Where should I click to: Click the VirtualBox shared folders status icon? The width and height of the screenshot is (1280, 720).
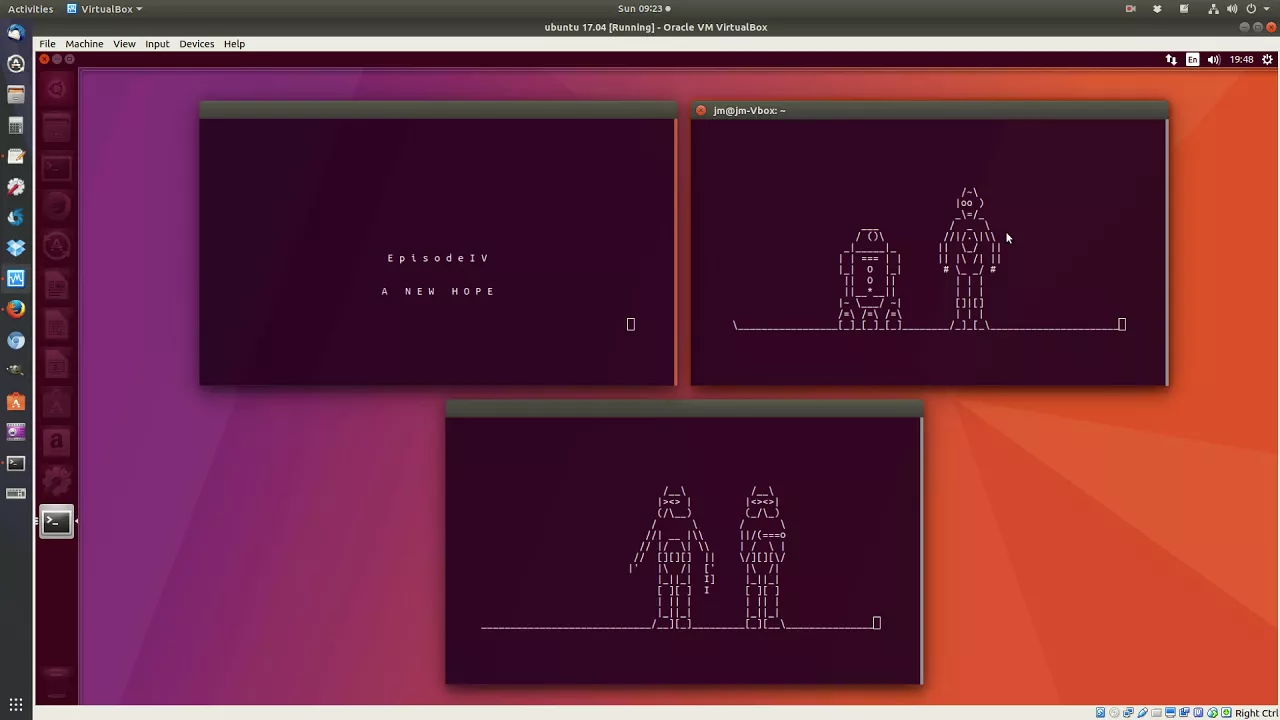click(x=1156, y=713)
